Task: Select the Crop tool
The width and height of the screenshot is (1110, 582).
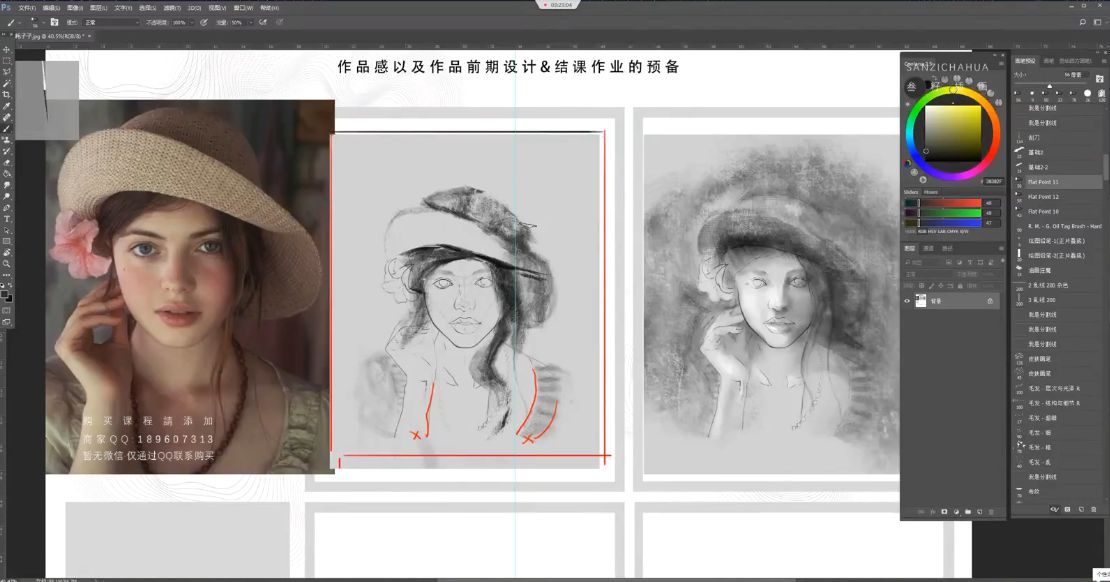Action: click(x=6, y=95)
